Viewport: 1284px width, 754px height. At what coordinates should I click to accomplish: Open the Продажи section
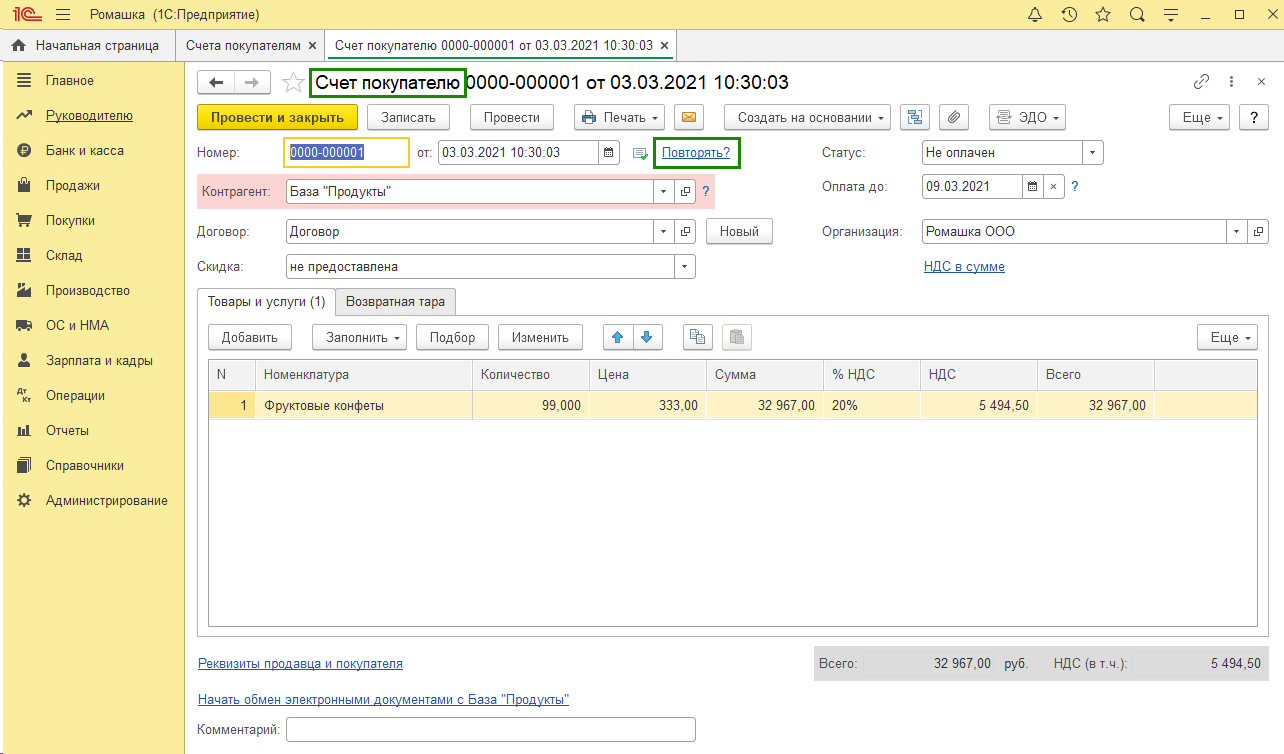pyautogui.click(x=73, y=185)
